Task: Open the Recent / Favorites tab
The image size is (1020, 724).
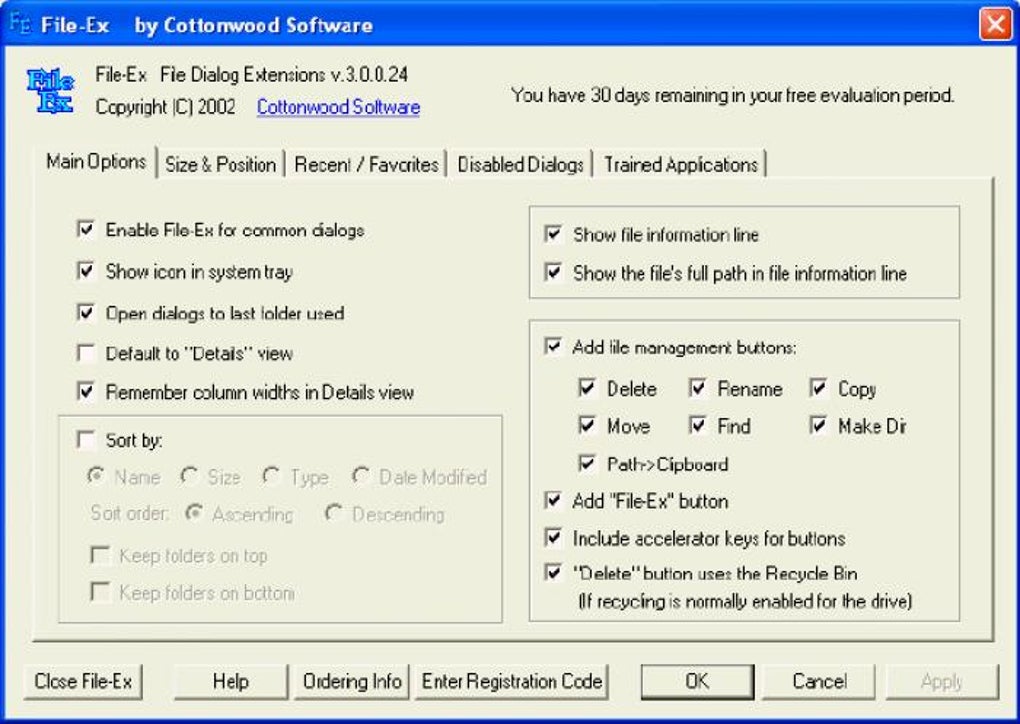Action: [x=367, y=162]
